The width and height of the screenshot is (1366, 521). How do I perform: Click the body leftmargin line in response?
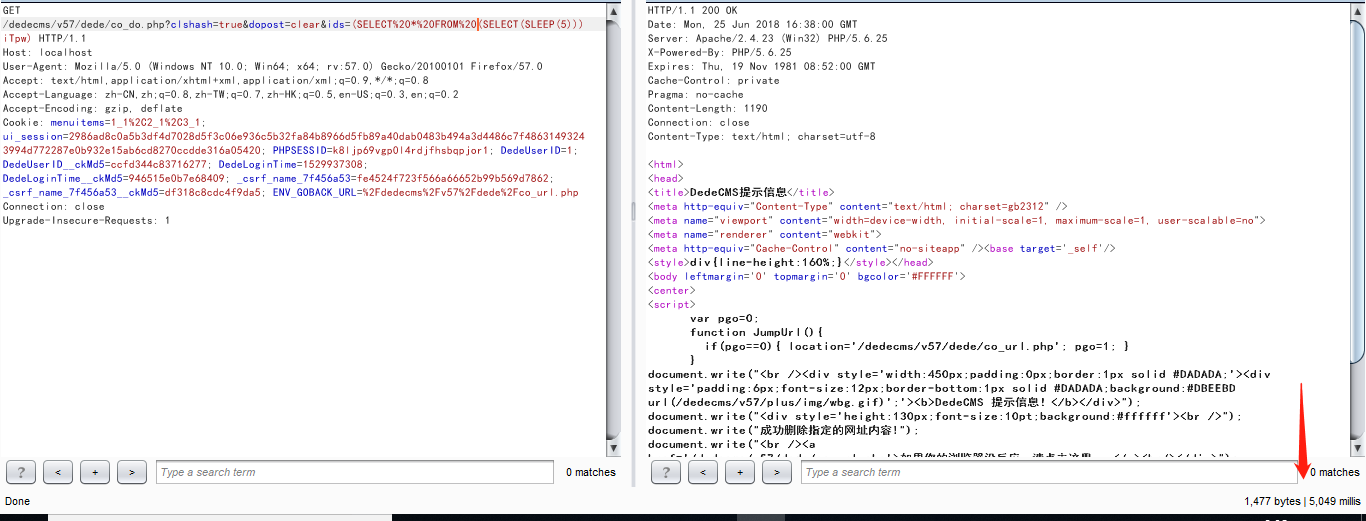(x=806, y=276)
